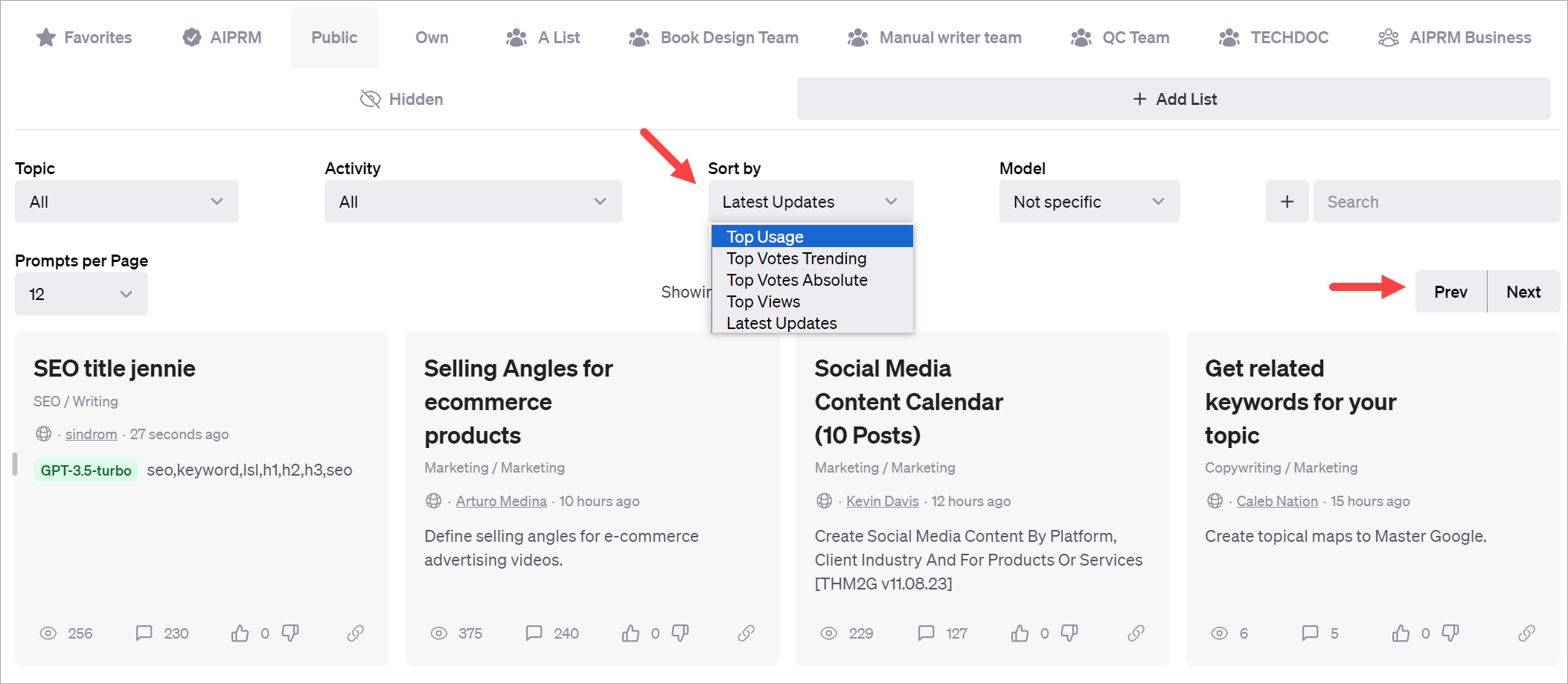Click the thumbs down on Social Media Content Calendar
Viewport: 1568px width, 684px height.
click(1069, 633)
